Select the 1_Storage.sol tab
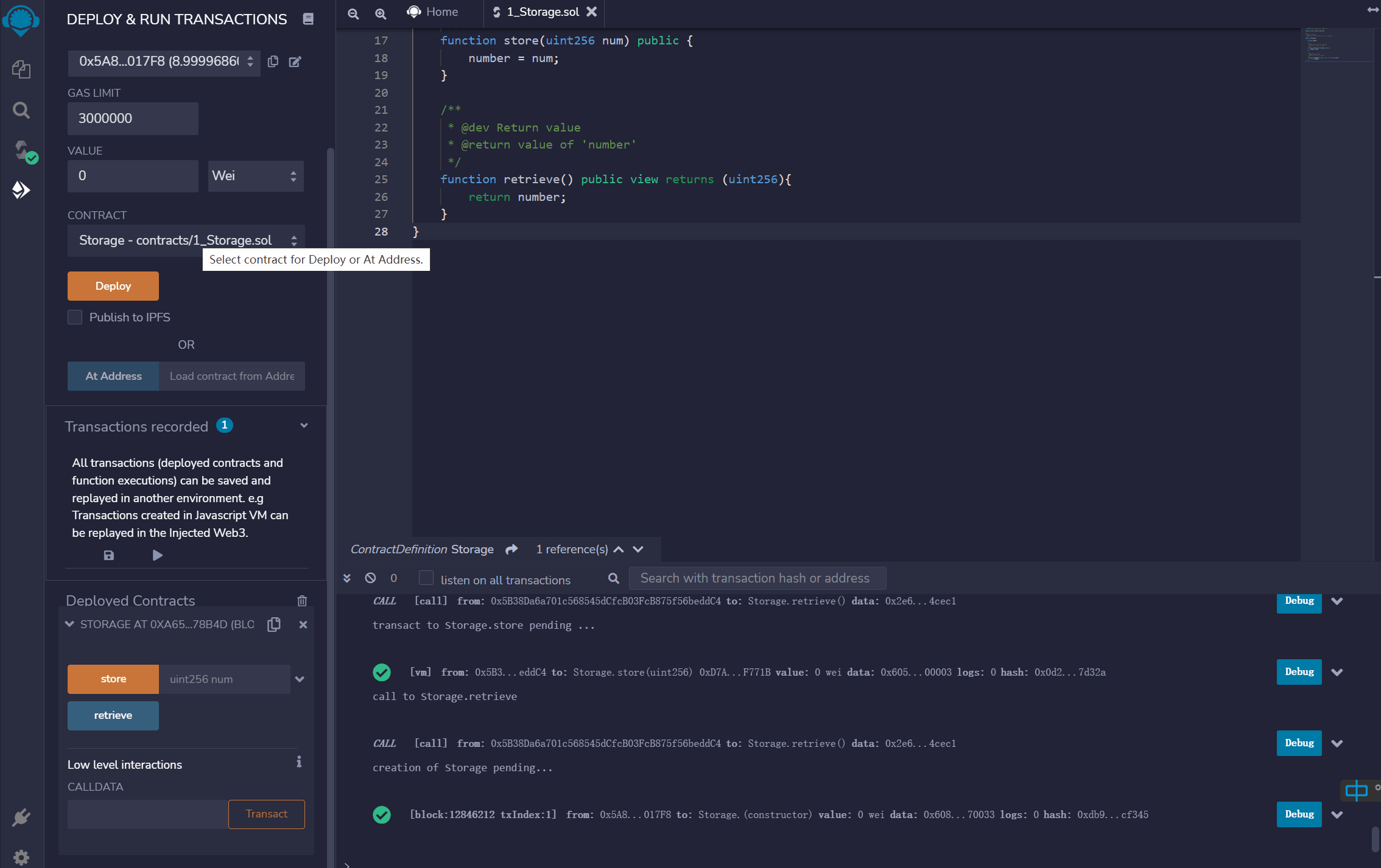 (542, 12)
